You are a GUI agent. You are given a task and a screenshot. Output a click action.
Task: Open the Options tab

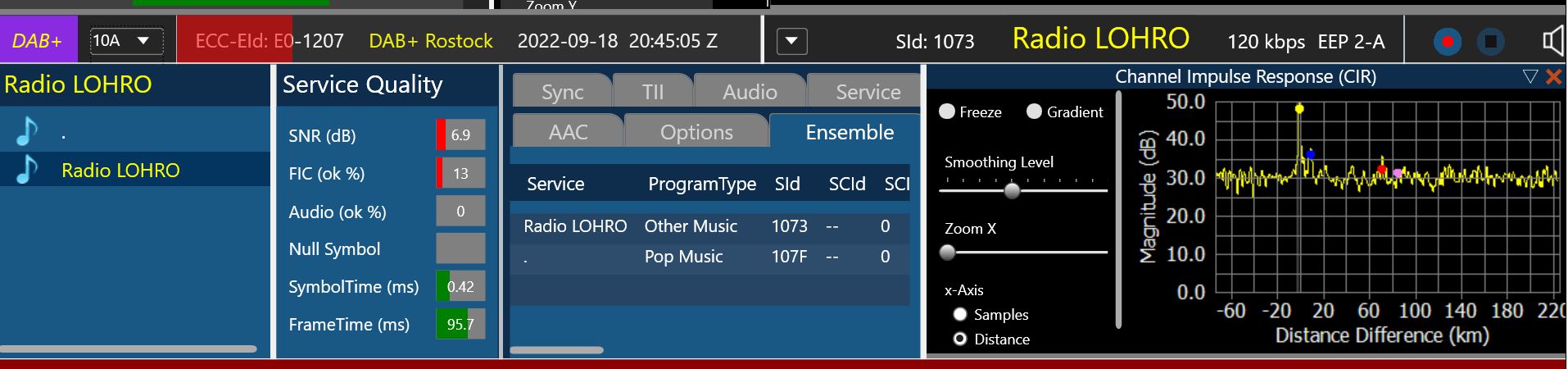point(696,132)
